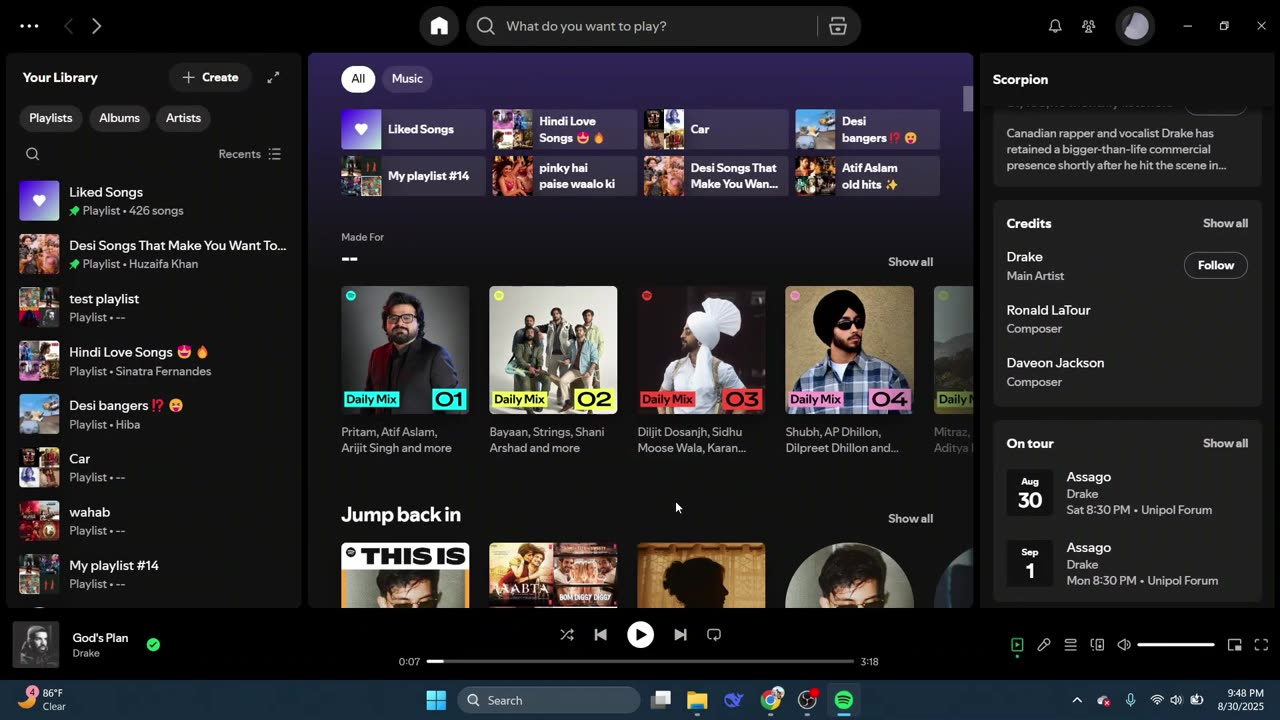Open the Aug 30 Assago tour date
The image size is (1280, 720).
(1127, 493)
